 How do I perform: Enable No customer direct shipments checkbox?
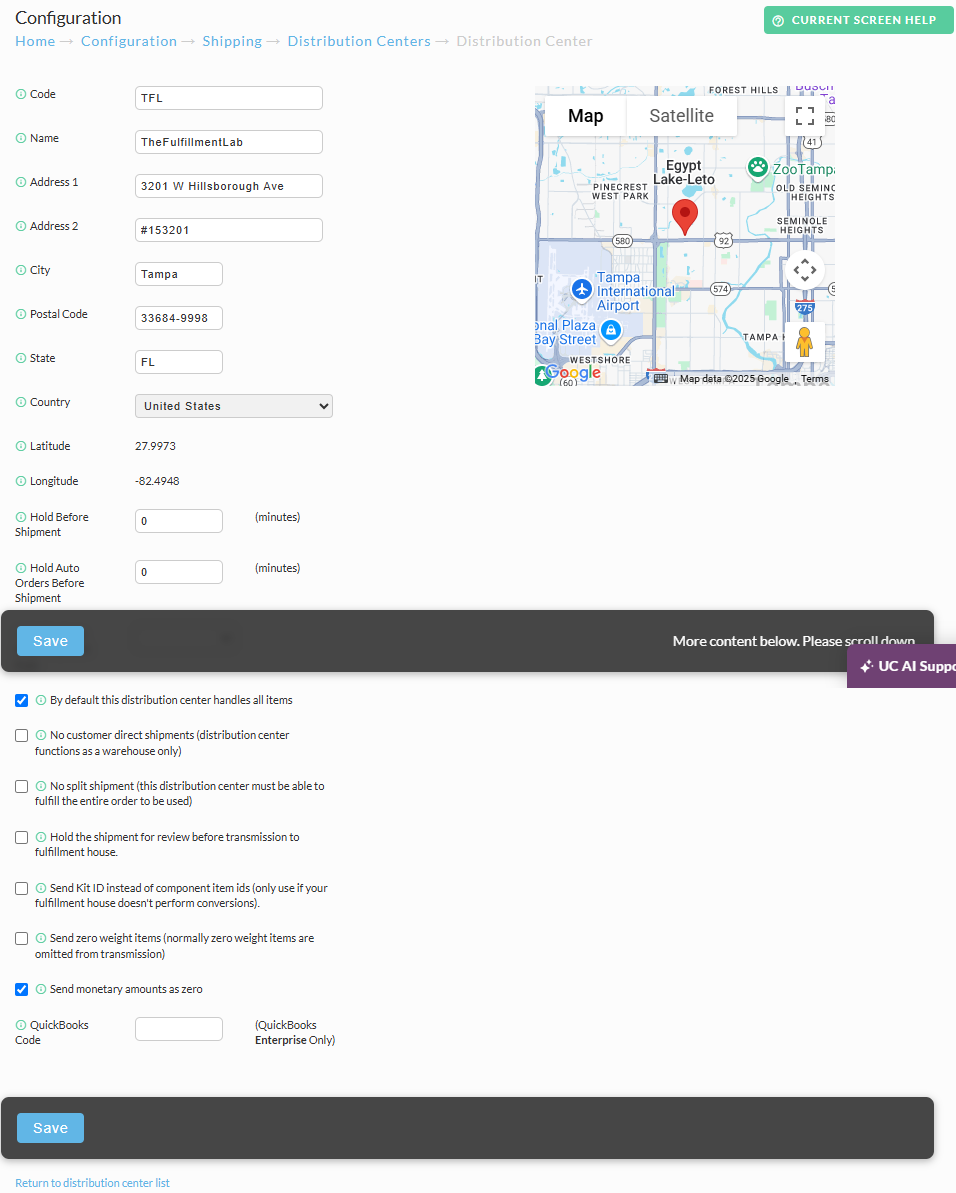pyautogui.click(x=21, y=736)
